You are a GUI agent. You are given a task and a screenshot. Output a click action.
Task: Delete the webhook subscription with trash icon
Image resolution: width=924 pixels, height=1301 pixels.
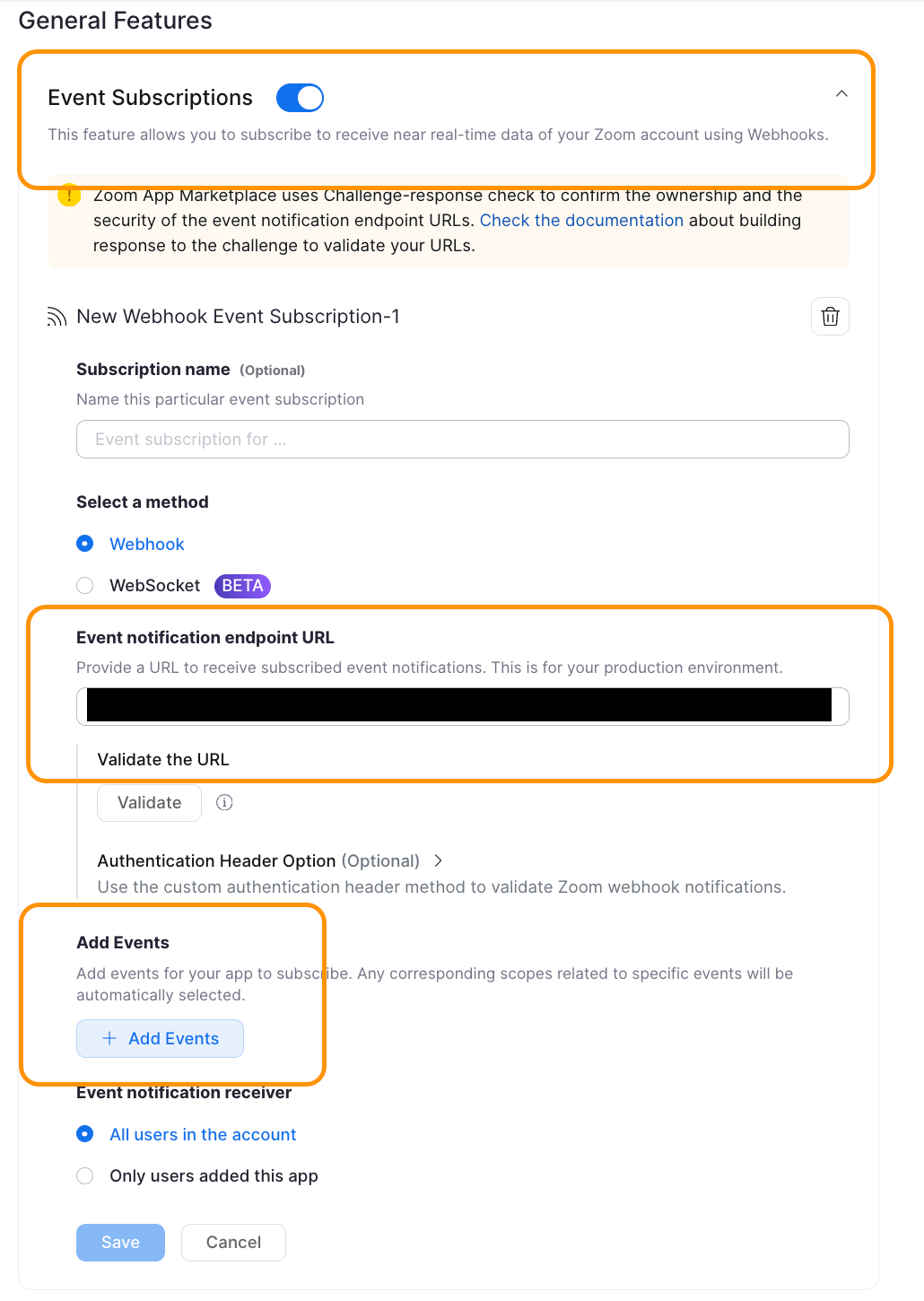point(830,317)
